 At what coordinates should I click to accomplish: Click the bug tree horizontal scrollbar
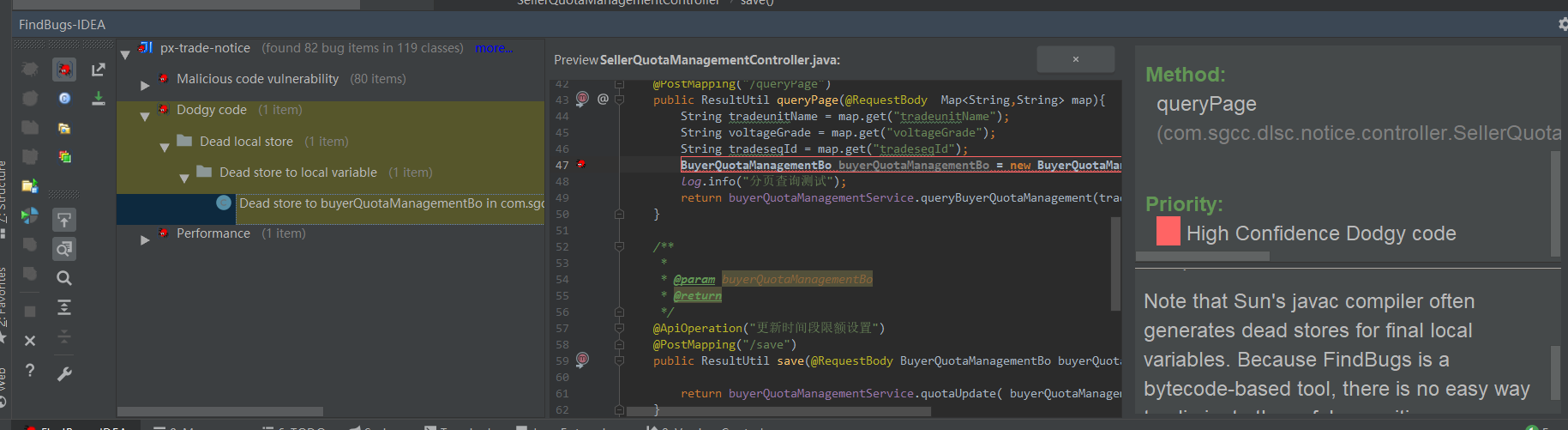[x=220, y=412]
